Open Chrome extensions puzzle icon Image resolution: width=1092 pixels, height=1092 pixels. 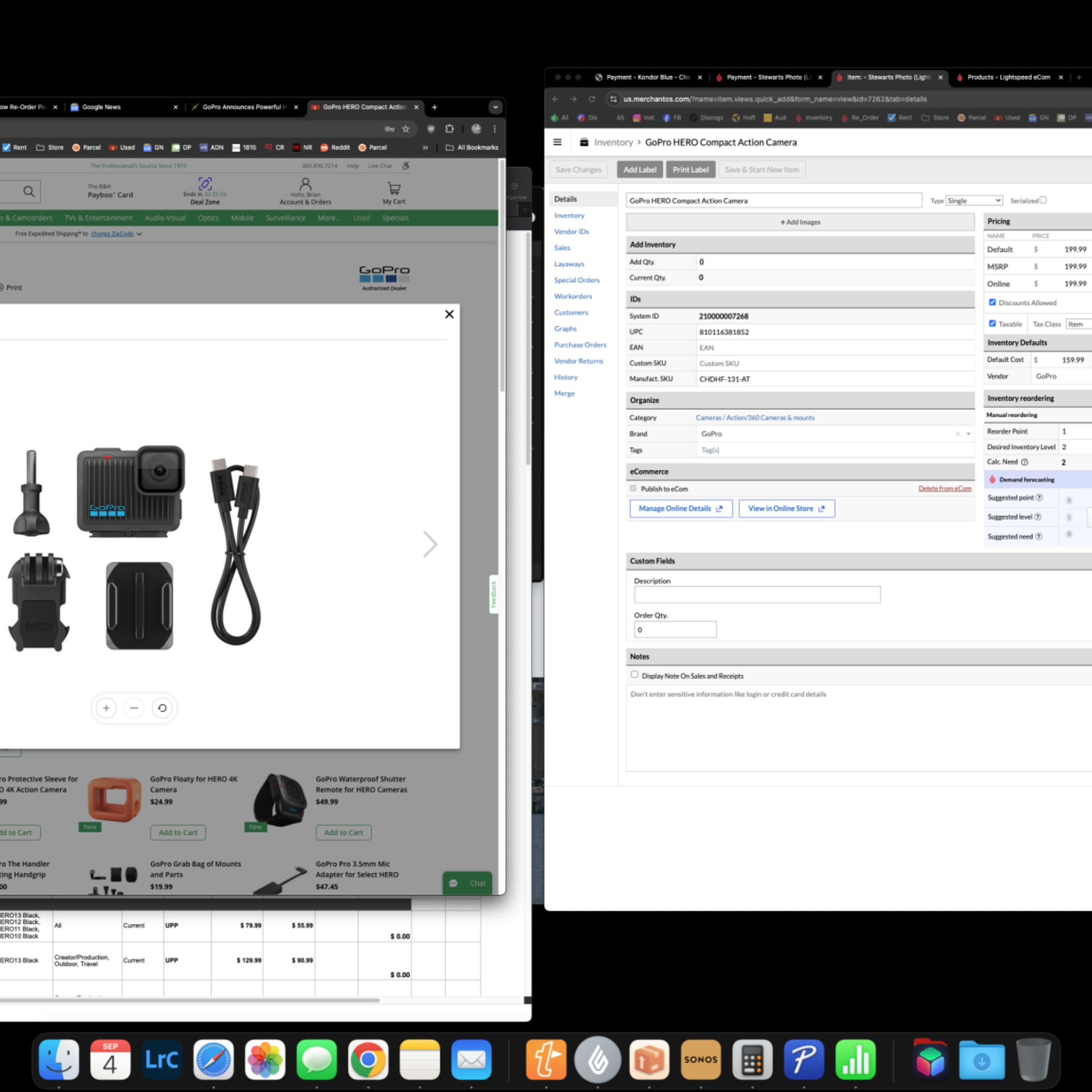(449, 129)
